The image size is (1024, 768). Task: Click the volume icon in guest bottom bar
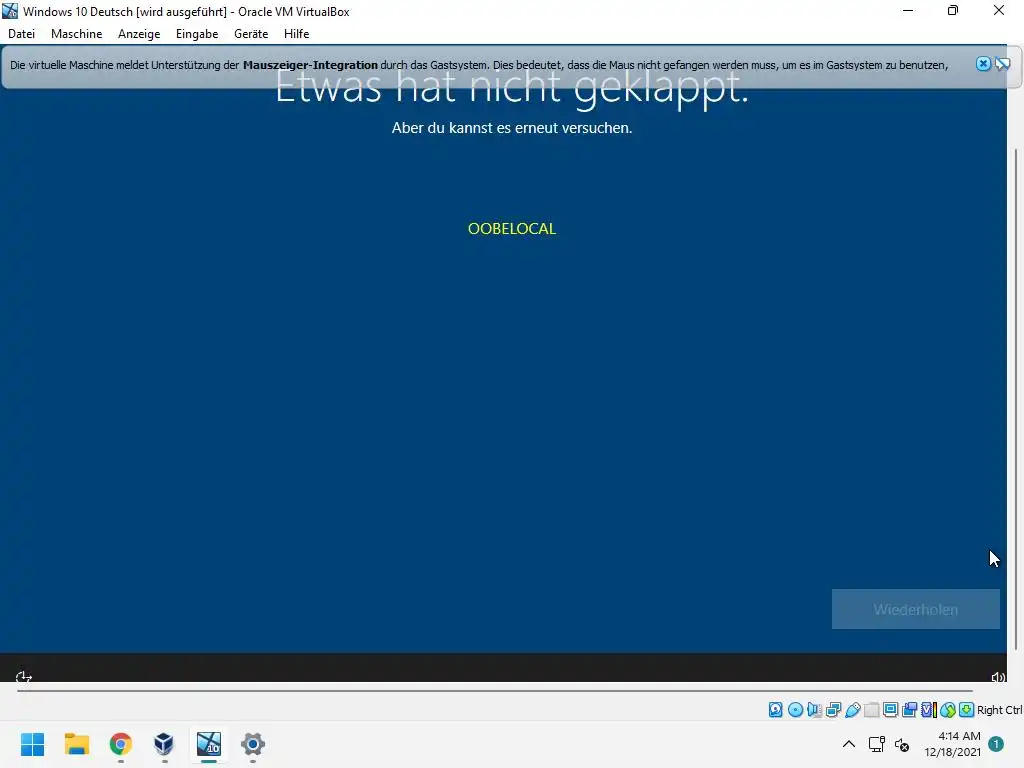click(x=998, y=677)
